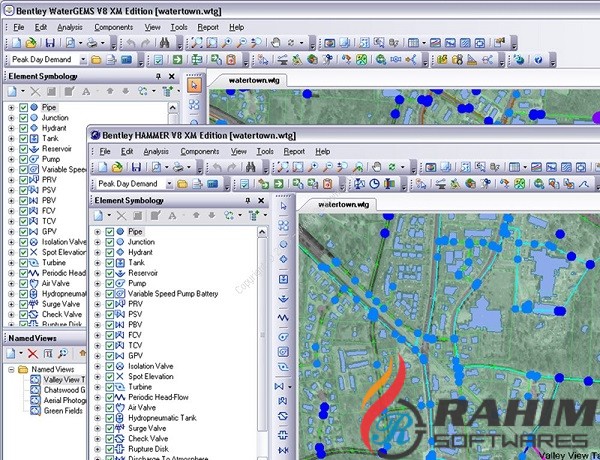Image resolution: width=600 pixels, height=460 pixels.
Task: Uncheck Surge Valve checkbox in HAMMER panel
Action: click(110, 428)
